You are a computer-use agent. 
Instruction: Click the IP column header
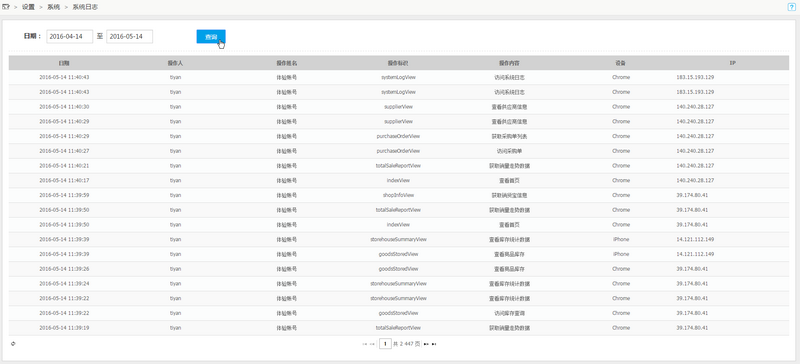click(732, 63)
